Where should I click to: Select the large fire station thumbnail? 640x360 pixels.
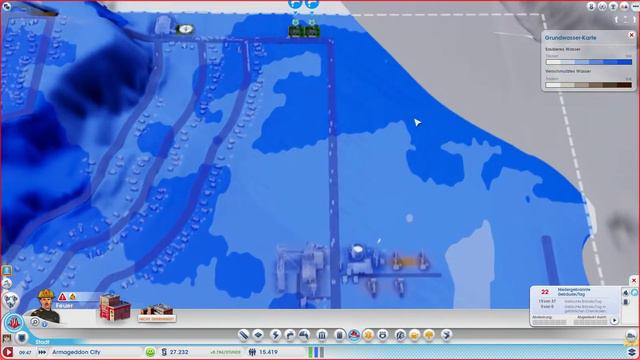[x=157, y=313]
